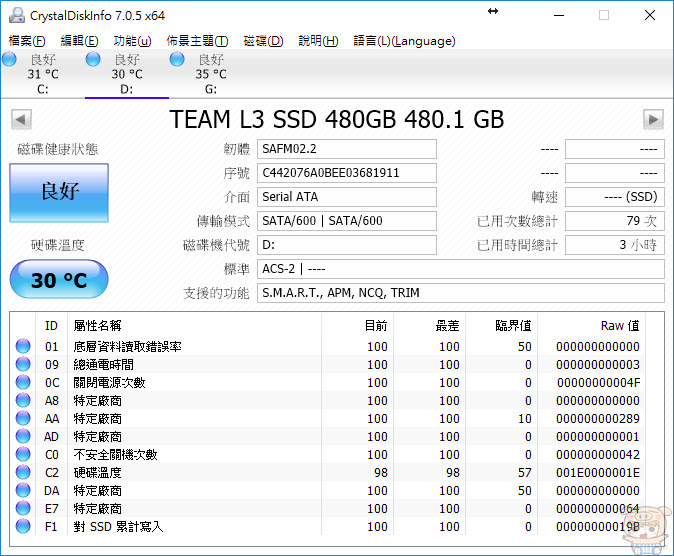
Task: Open the 說明(H) menu
Action: [318, 41]
